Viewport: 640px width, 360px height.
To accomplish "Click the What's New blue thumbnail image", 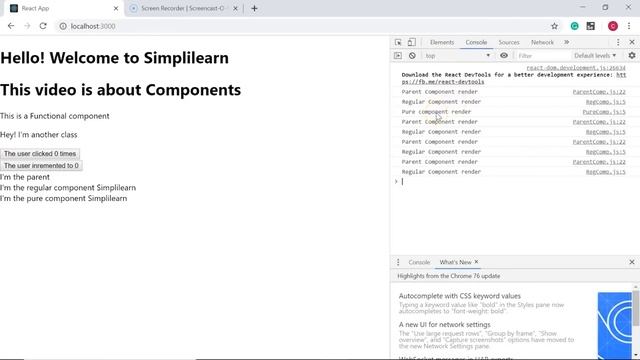I will (x=615, y=326).
